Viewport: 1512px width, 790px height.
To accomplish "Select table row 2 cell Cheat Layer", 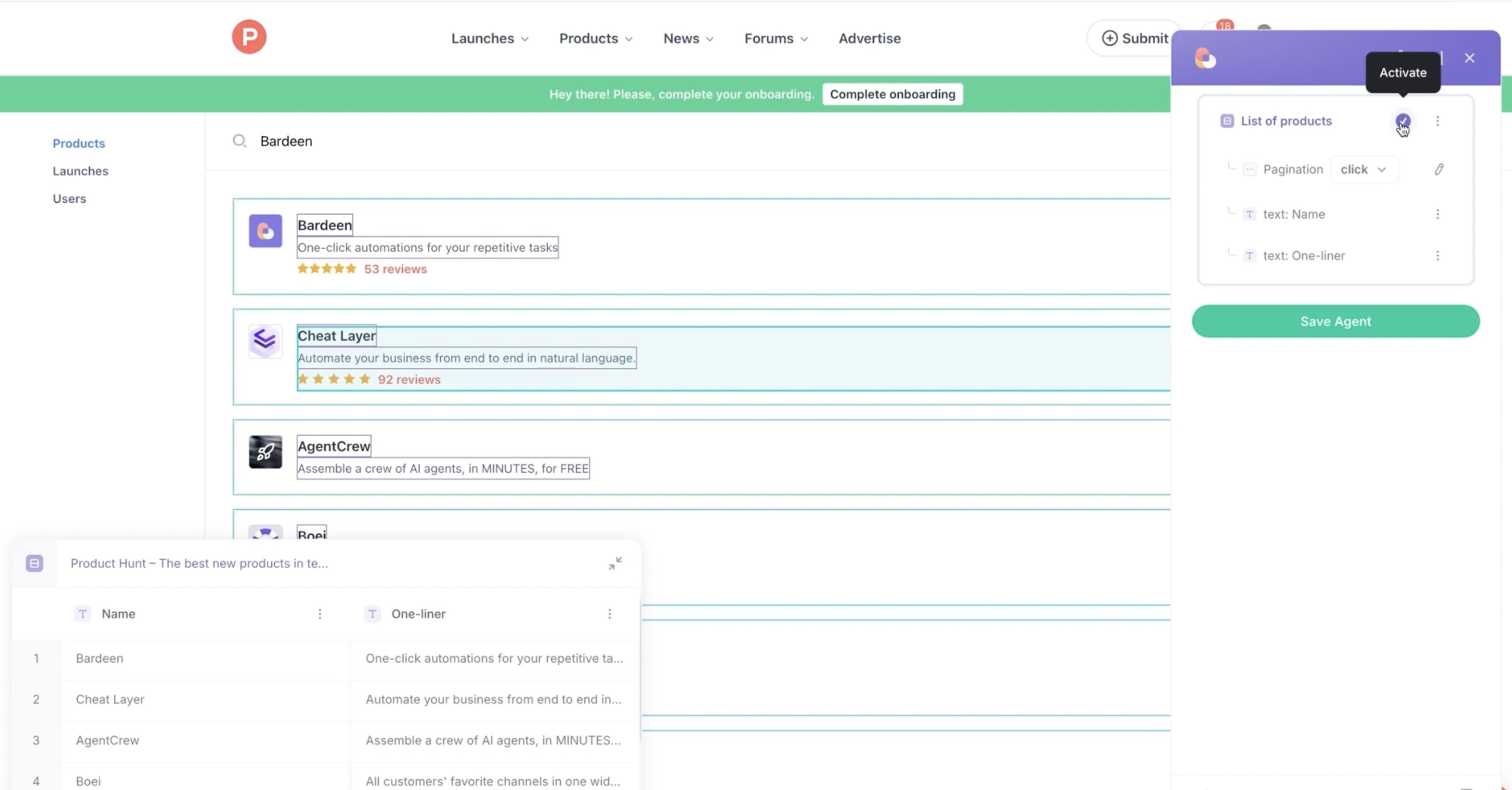I will pos(205,699).
